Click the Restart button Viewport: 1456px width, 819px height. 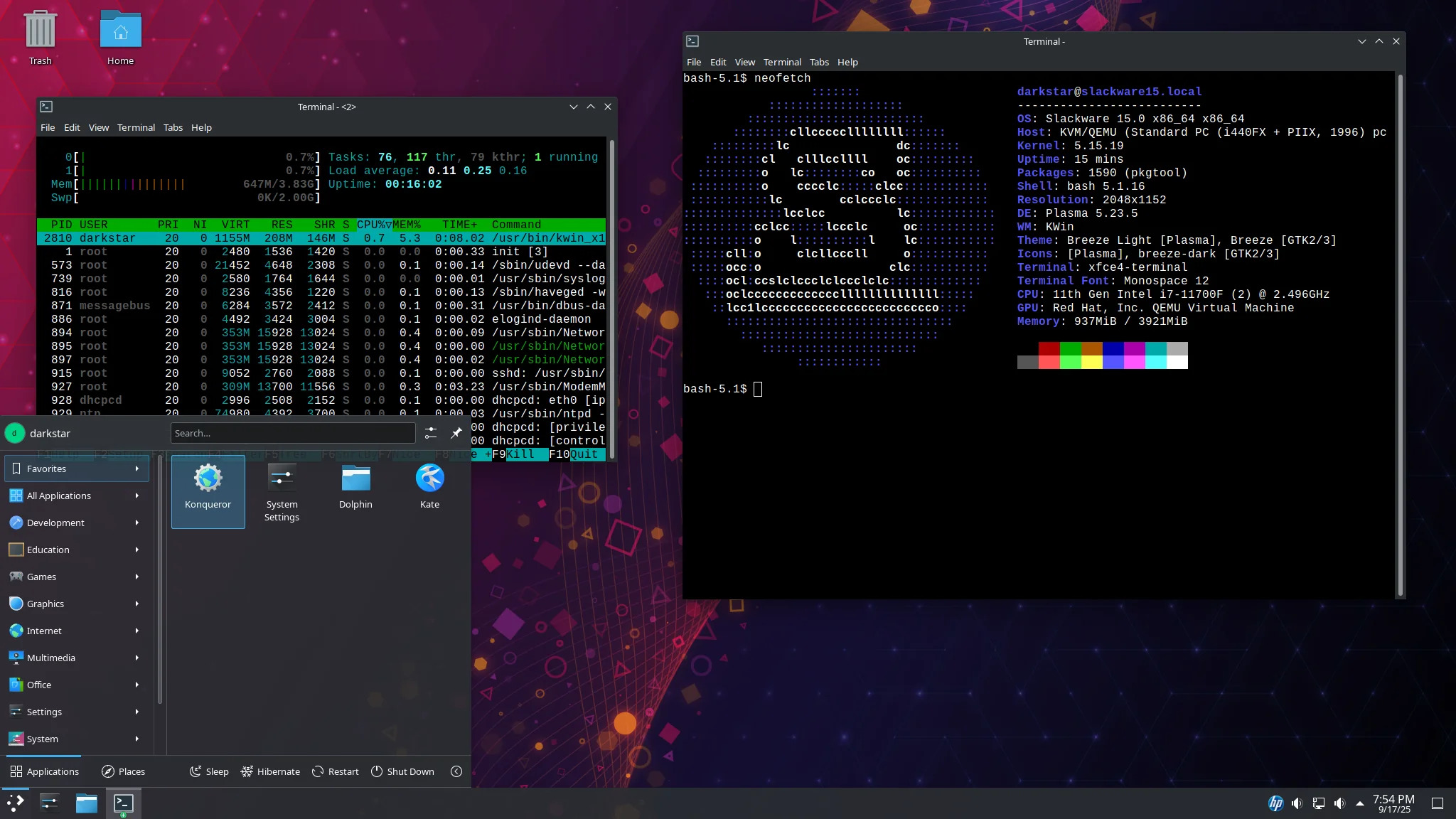point(335,771)
